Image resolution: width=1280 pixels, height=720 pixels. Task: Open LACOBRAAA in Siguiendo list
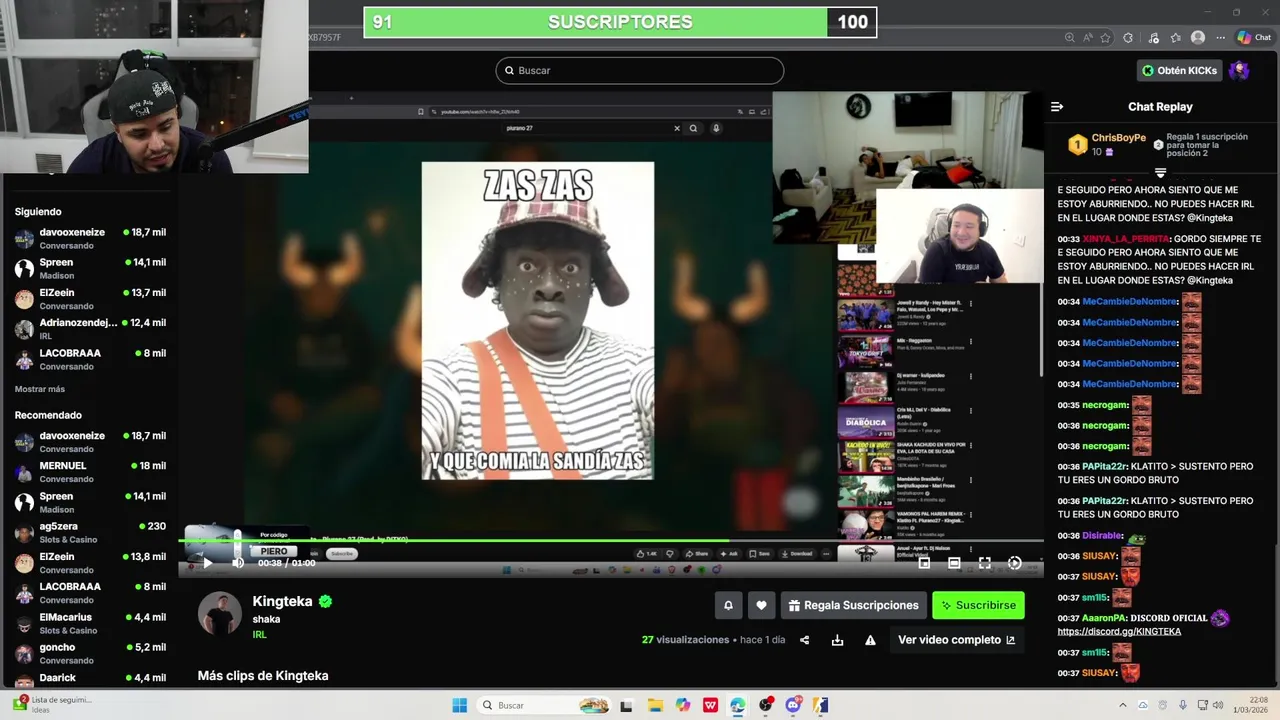[90, 359]
